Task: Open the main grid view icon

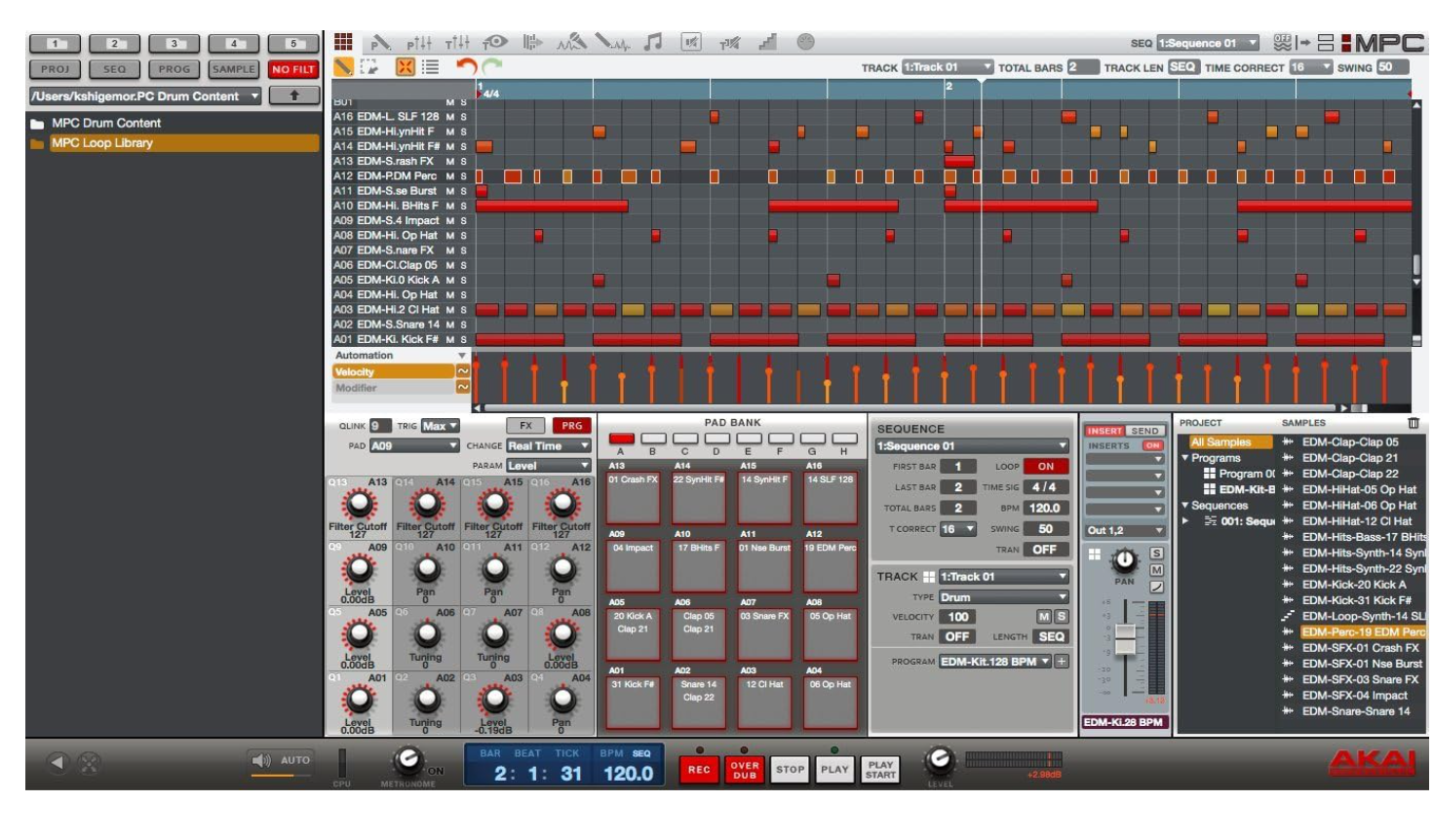Action: tap(343, 42)
